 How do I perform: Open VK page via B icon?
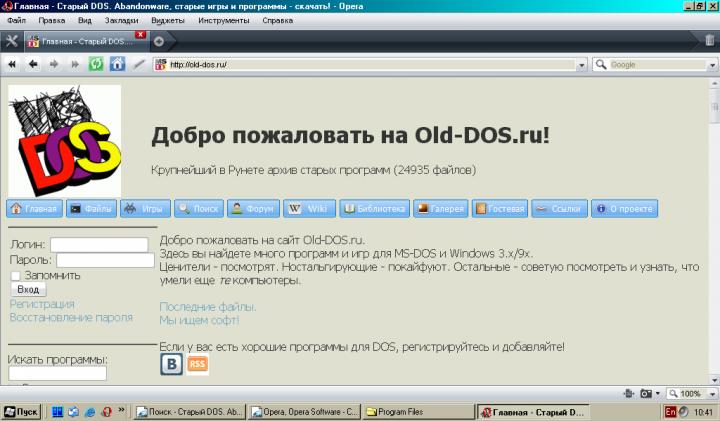point(171,364)
